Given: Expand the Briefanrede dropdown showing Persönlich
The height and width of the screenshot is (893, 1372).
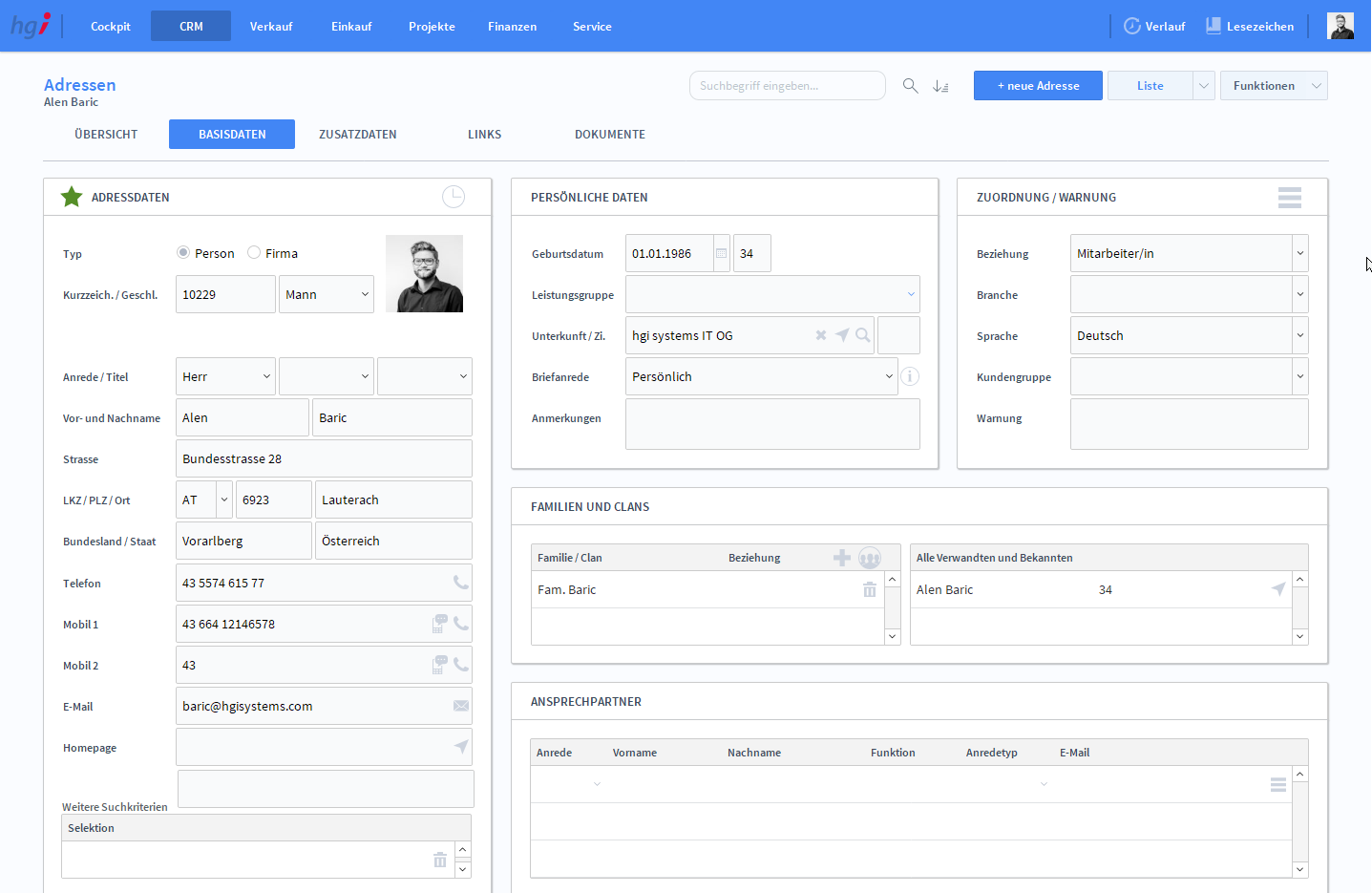Looking at the screenshot, I should pyautogui.click(x=889, y=377).
